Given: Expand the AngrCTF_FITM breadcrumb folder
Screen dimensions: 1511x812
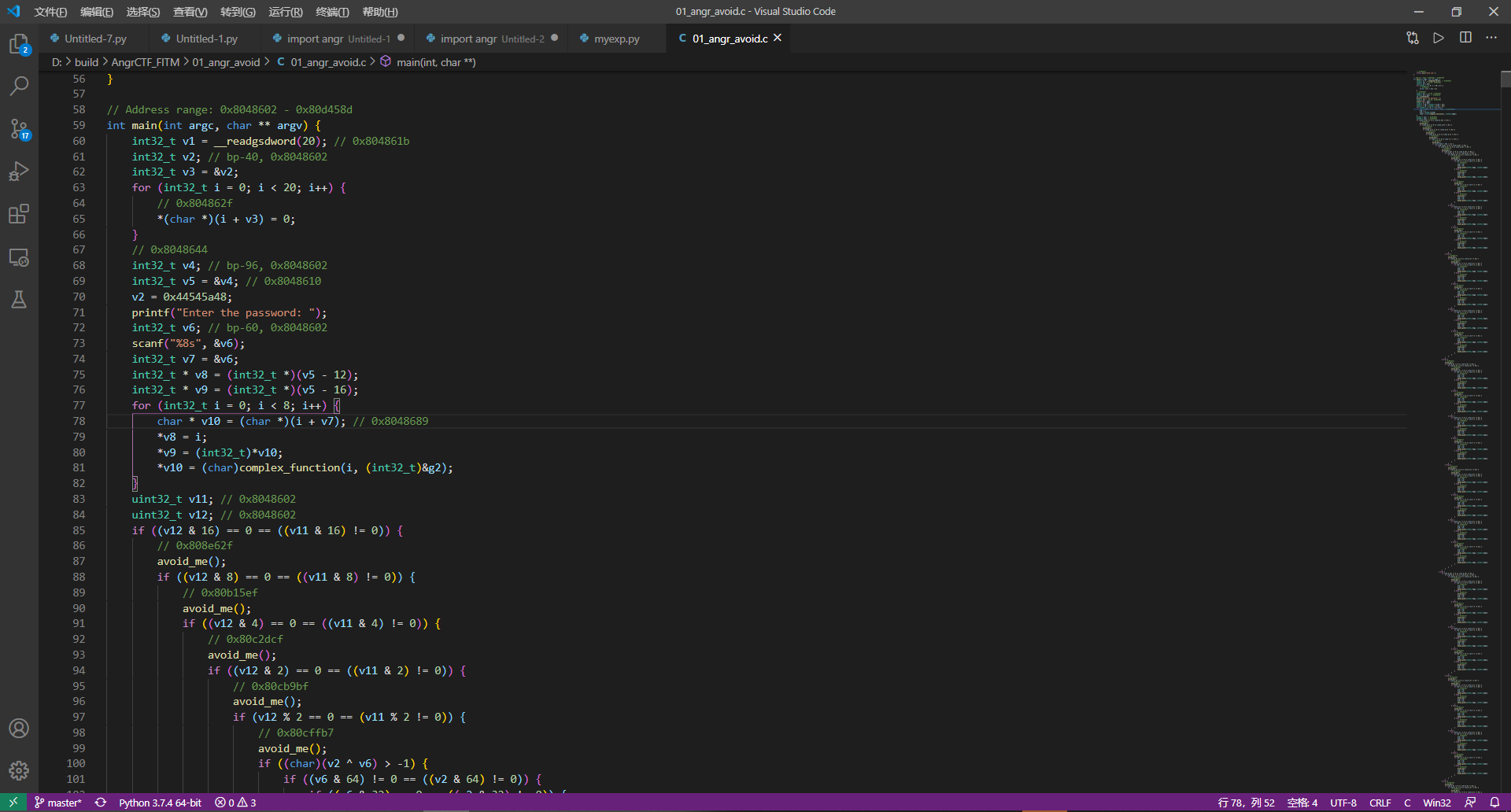Looking at the screenshot, I should [146, 62].
